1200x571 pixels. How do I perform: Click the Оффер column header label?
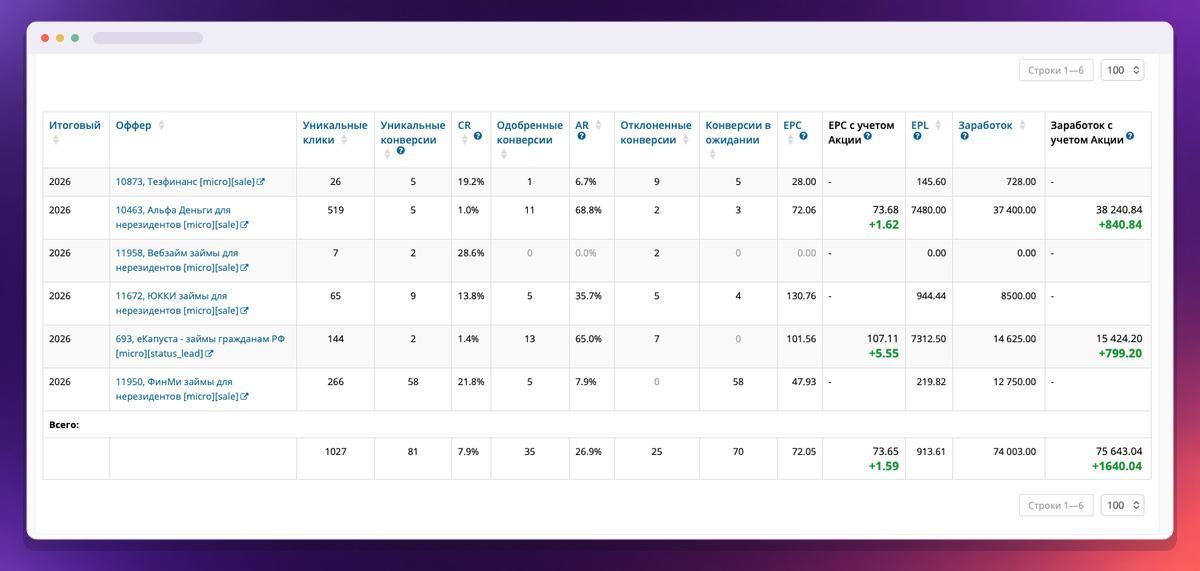click(133, 125)
